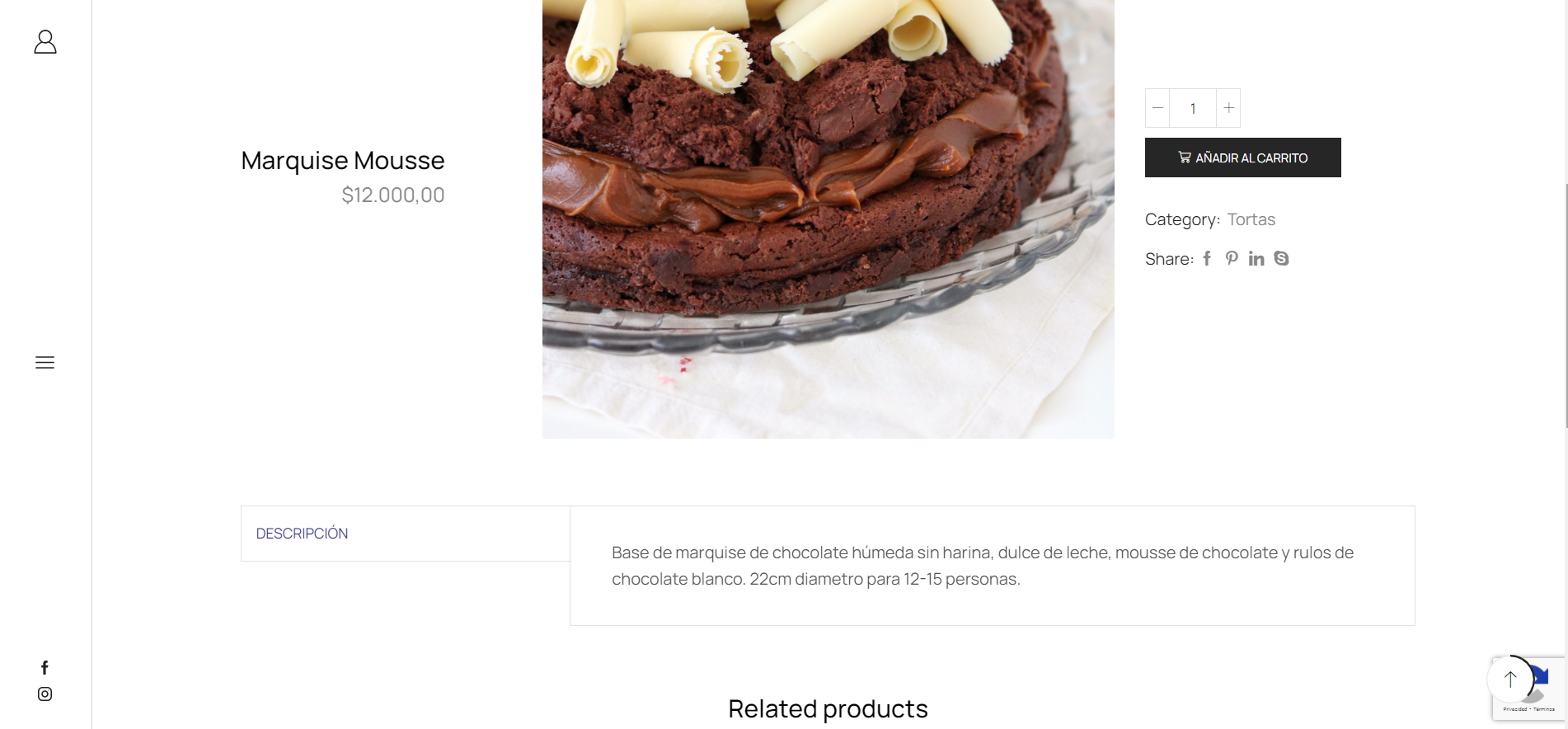Share the product on Facebook
This screenshot has height=729, width=1568.
(x=1207, y=259)
